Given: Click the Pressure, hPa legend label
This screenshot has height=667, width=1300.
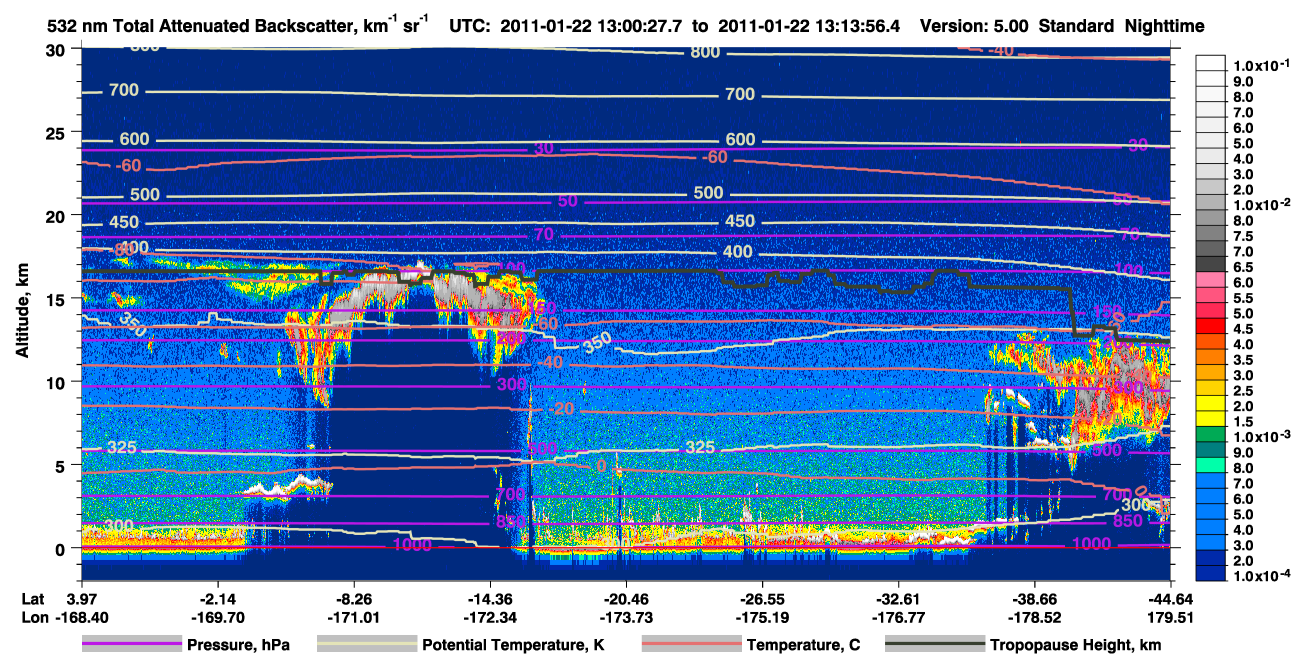Looking at the screenshot, I should coord(238,645).
